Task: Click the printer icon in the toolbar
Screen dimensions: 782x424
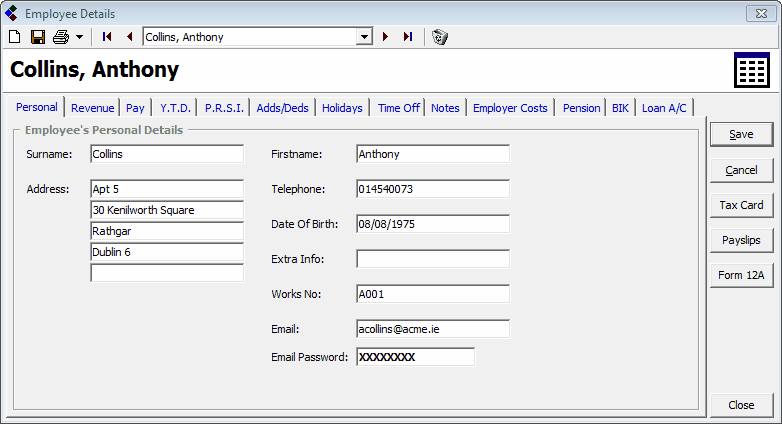Action: click(61, 37)
